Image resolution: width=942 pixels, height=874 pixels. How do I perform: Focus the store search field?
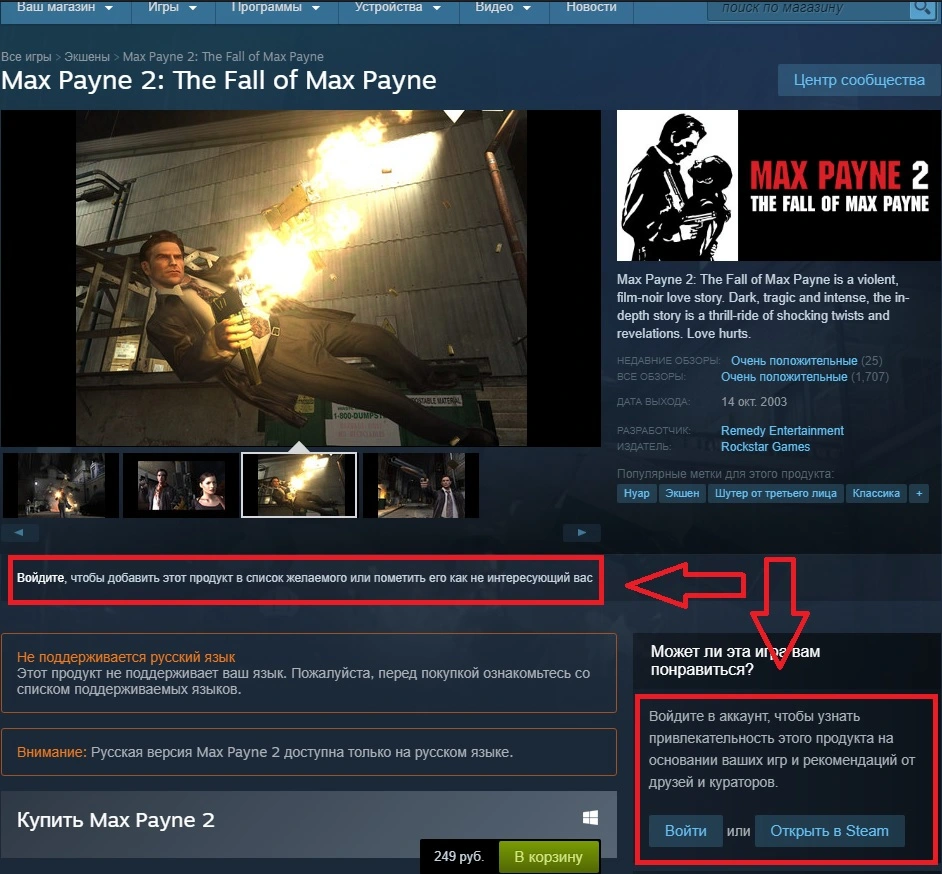pos(809,8)
